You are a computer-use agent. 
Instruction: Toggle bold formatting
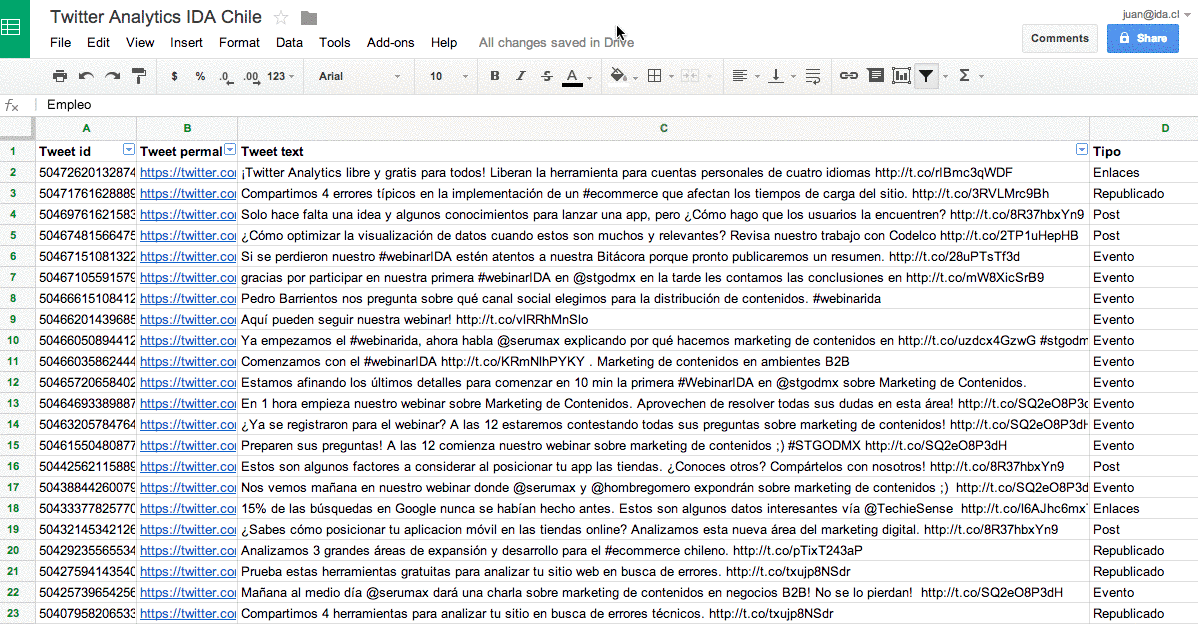pos(493,75)
